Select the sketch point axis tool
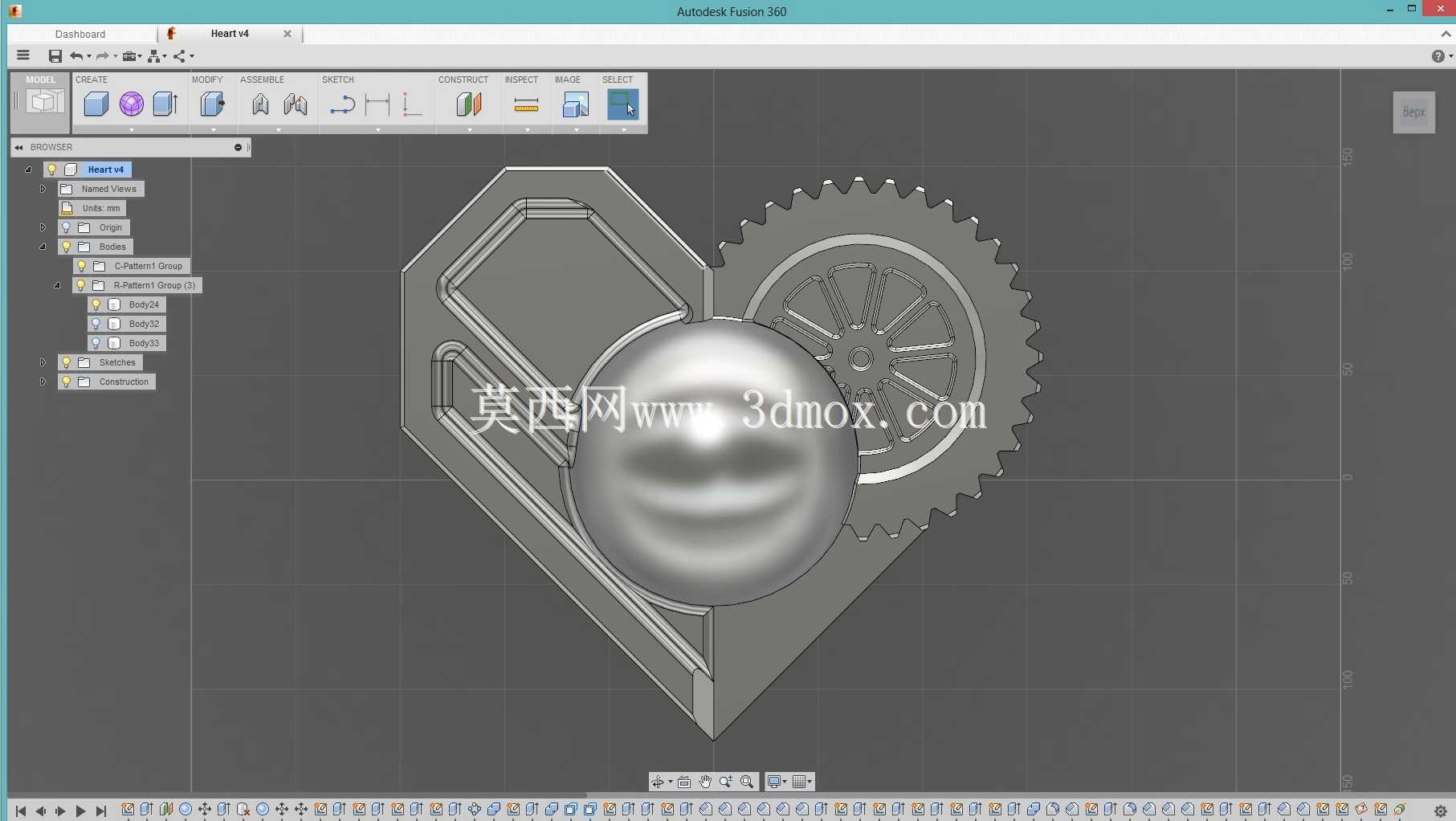This screenshot has width=1456, height=821. pyautogui.click(x=412, y=104)
